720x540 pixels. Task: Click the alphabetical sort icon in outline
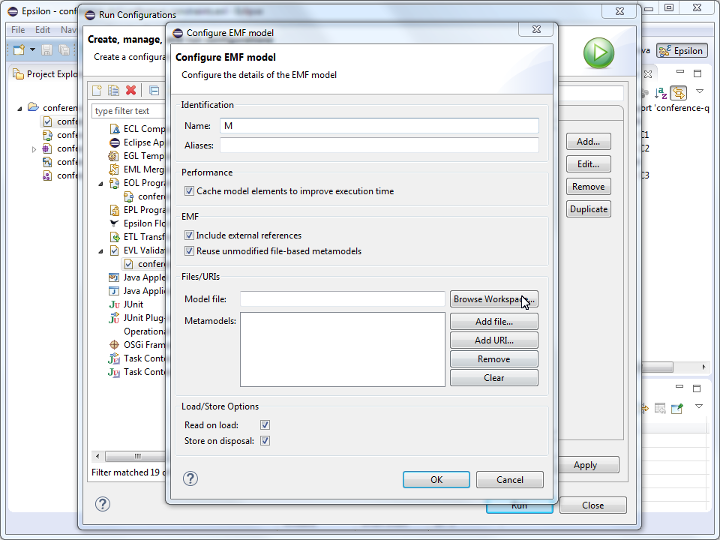[660, 91]
